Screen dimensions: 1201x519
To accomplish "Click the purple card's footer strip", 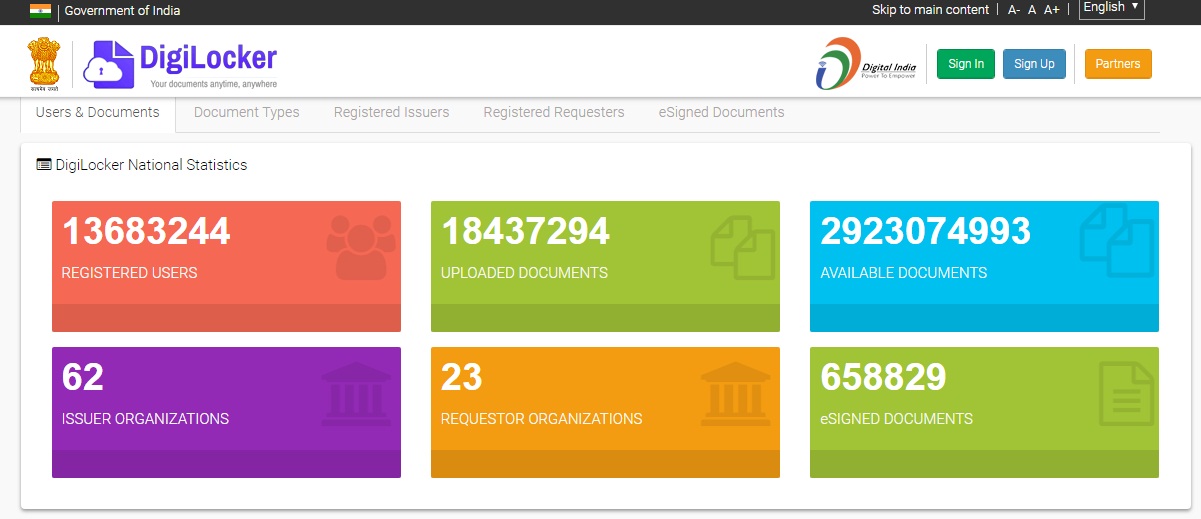I will [226, 464].
